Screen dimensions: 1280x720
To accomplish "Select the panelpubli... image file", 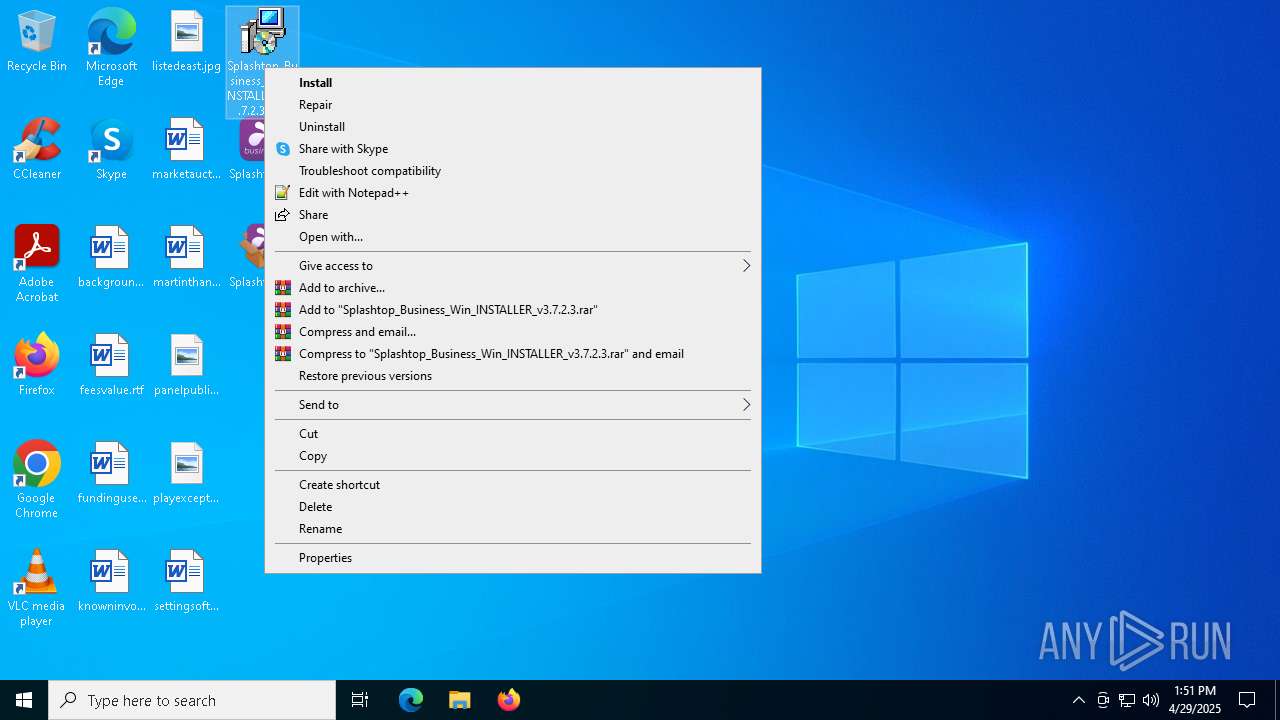I will [x=186, y=366].
